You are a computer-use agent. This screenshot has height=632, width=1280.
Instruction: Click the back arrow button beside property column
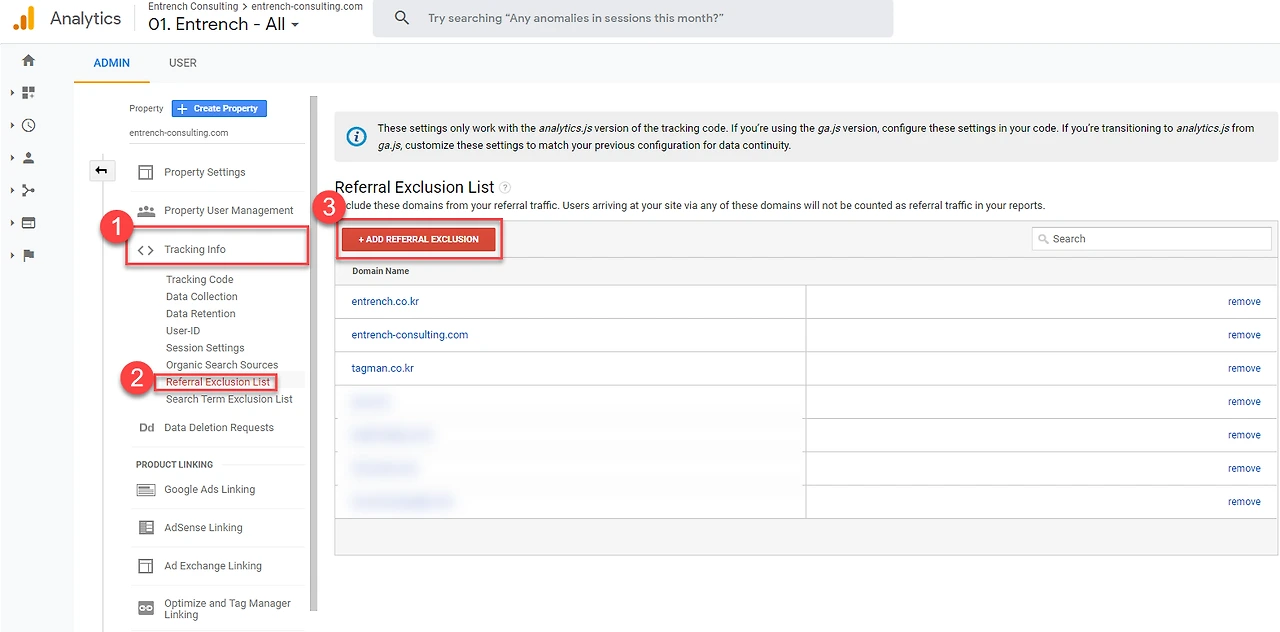click(x=100, y=171)
